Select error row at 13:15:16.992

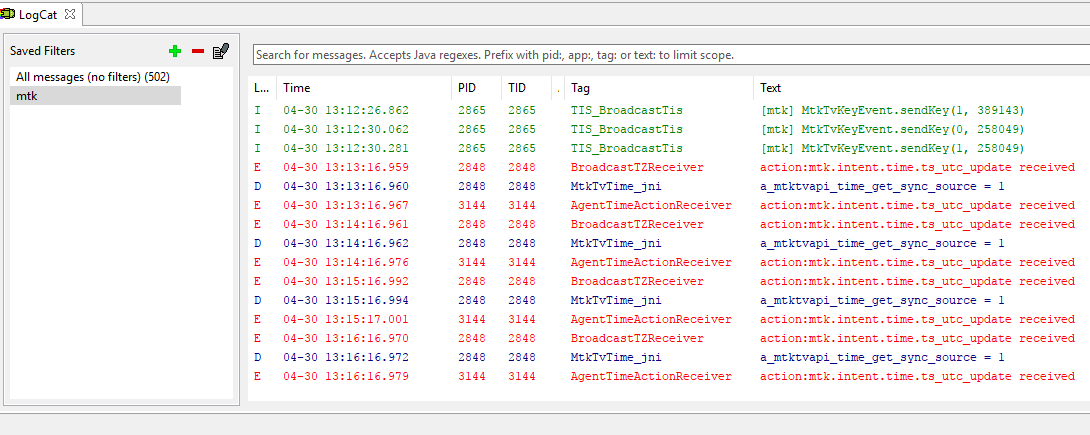pos(669,281)
